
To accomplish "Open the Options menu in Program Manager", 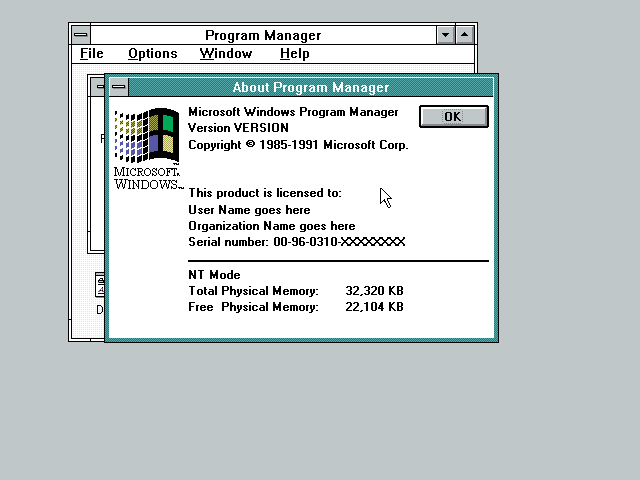I will tap(153, 53).
